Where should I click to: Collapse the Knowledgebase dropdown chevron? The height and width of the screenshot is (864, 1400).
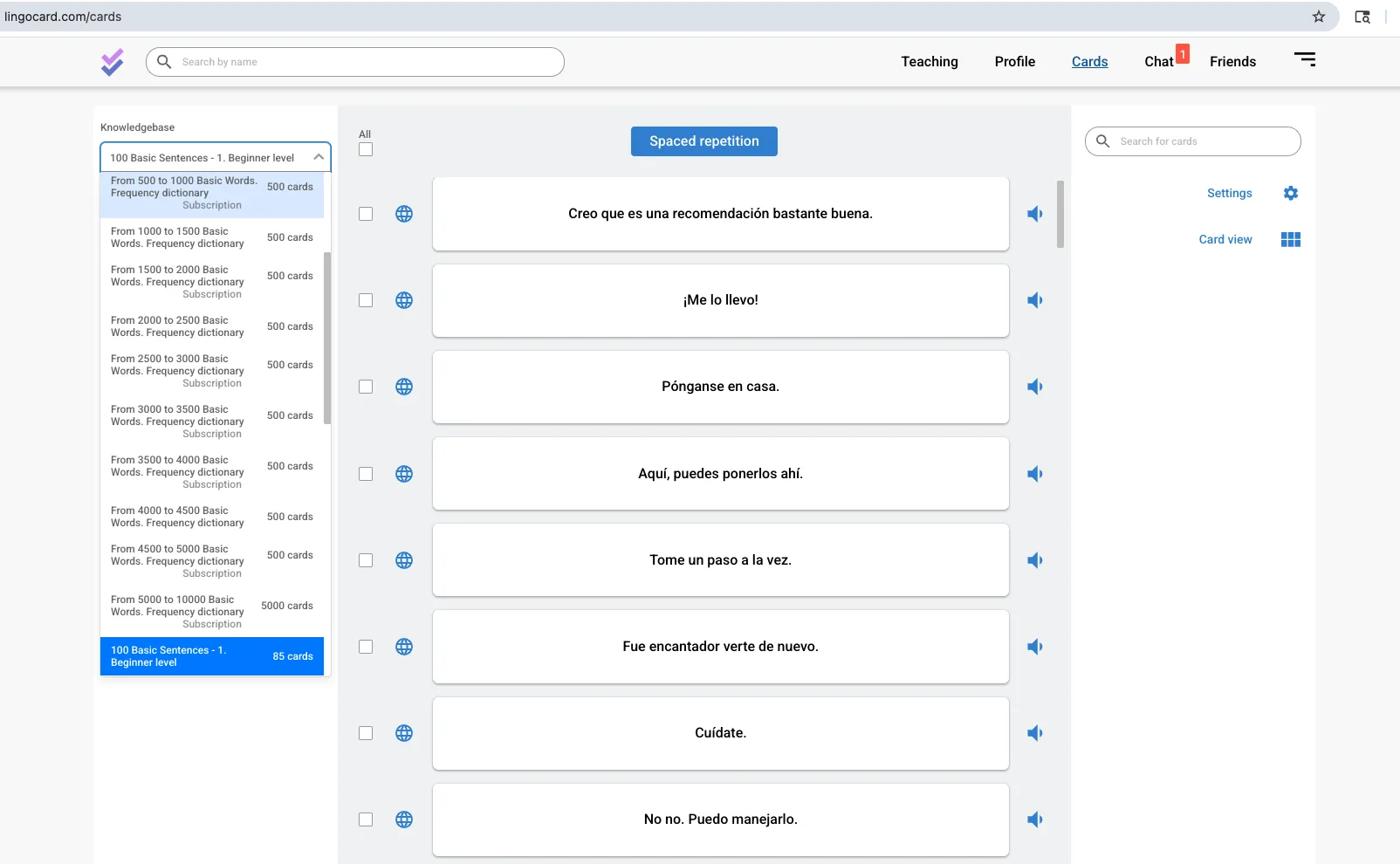tap(319, 157)
